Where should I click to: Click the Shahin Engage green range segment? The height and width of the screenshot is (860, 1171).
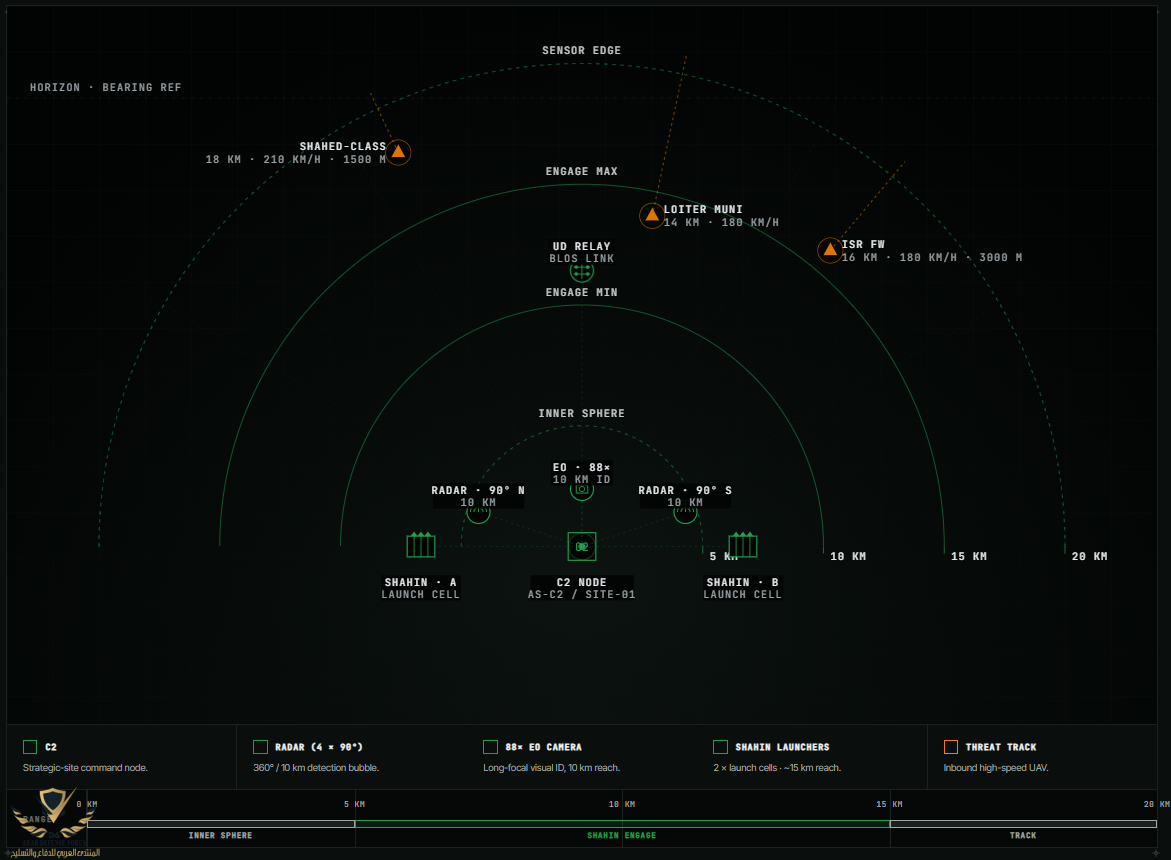[622, 824]
